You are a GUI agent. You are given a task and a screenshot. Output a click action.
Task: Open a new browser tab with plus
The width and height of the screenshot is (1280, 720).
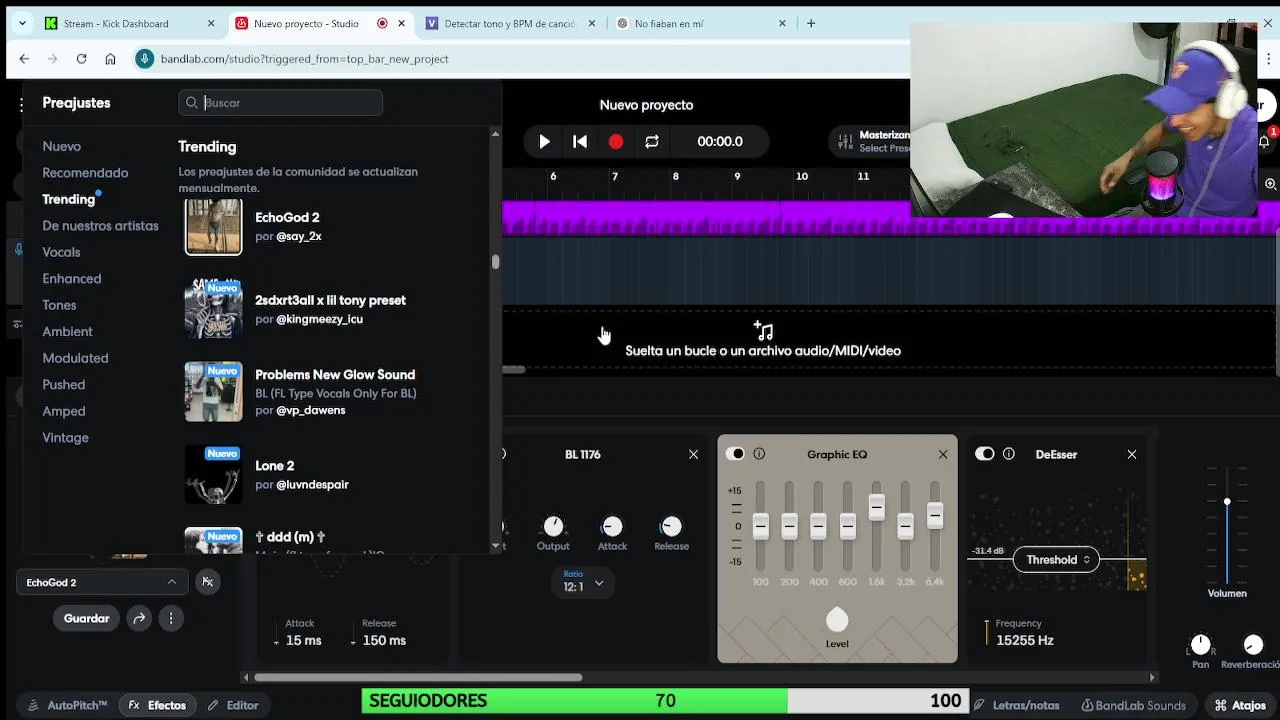pyautogui.click(x=811, y=23)
